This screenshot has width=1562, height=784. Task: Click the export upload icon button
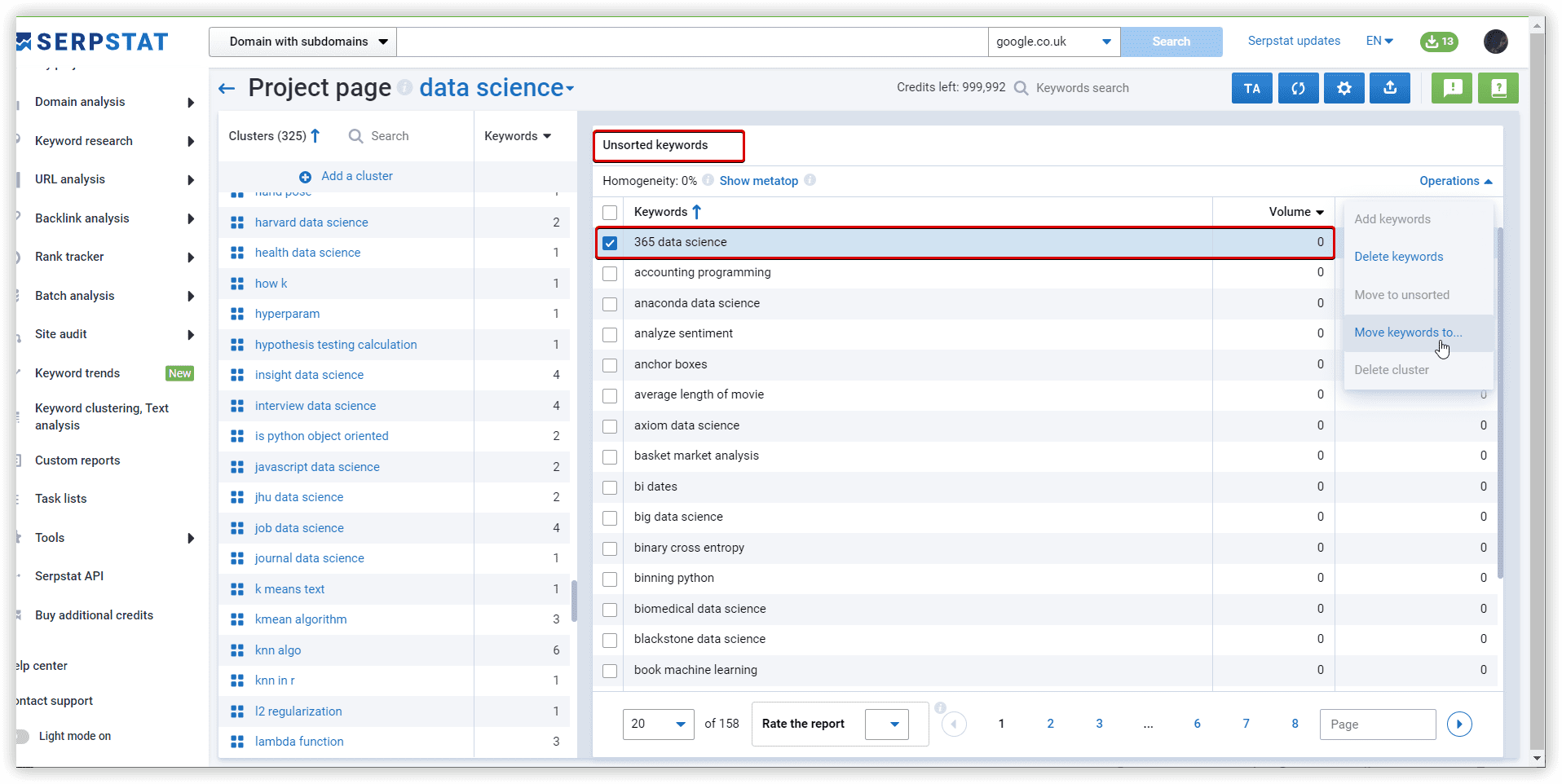click(x=1390, y=88)
